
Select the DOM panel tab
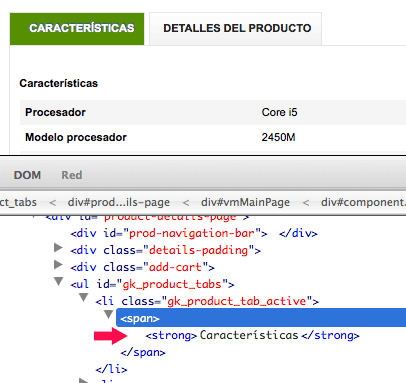click(27, 175)
